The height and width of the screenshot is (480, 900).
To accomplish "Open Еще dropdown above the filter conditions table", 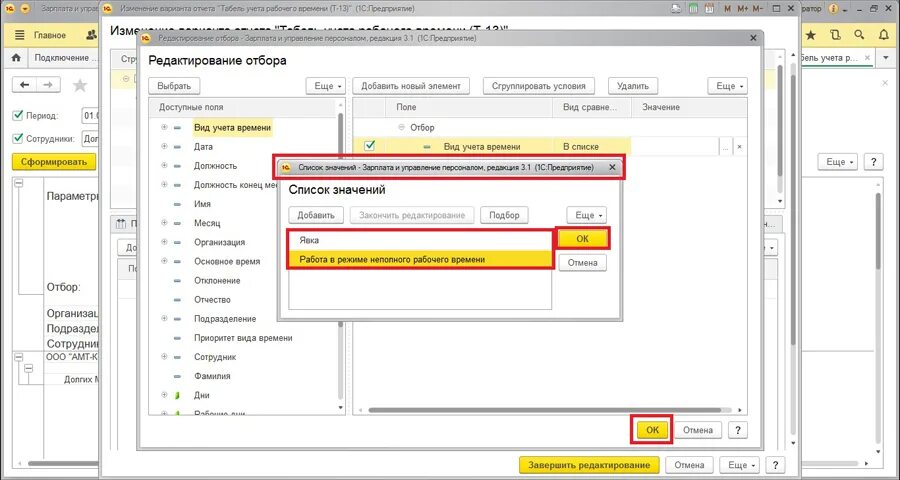I will 727,86.
